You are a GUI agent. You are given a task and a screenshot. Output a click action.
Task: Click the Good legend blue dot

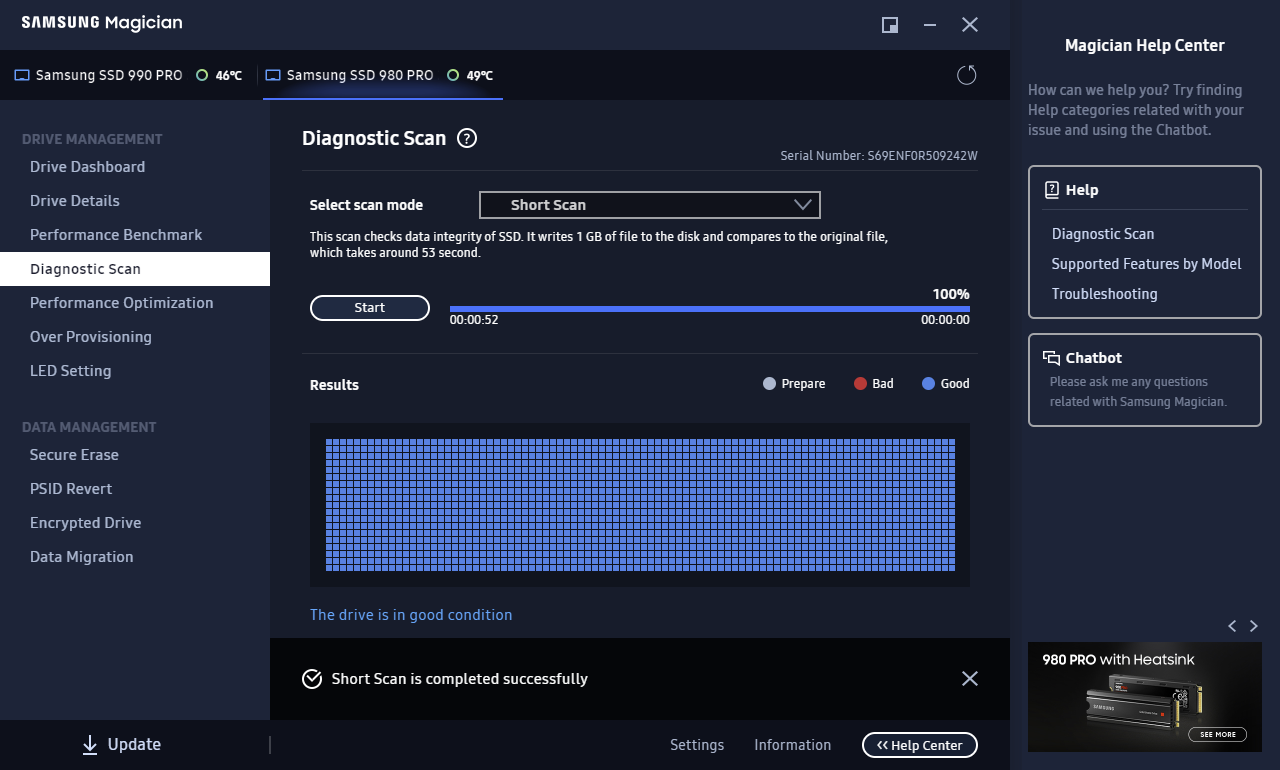click(x=928, y=384)
